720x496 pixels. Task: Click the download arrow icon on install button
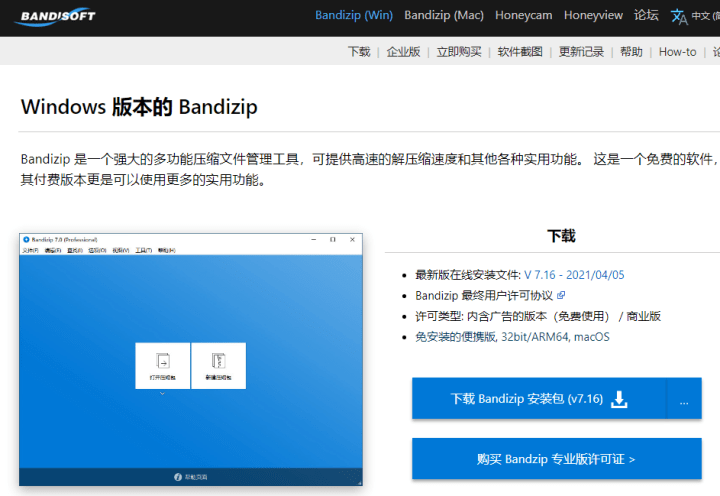tap(619, 399)
